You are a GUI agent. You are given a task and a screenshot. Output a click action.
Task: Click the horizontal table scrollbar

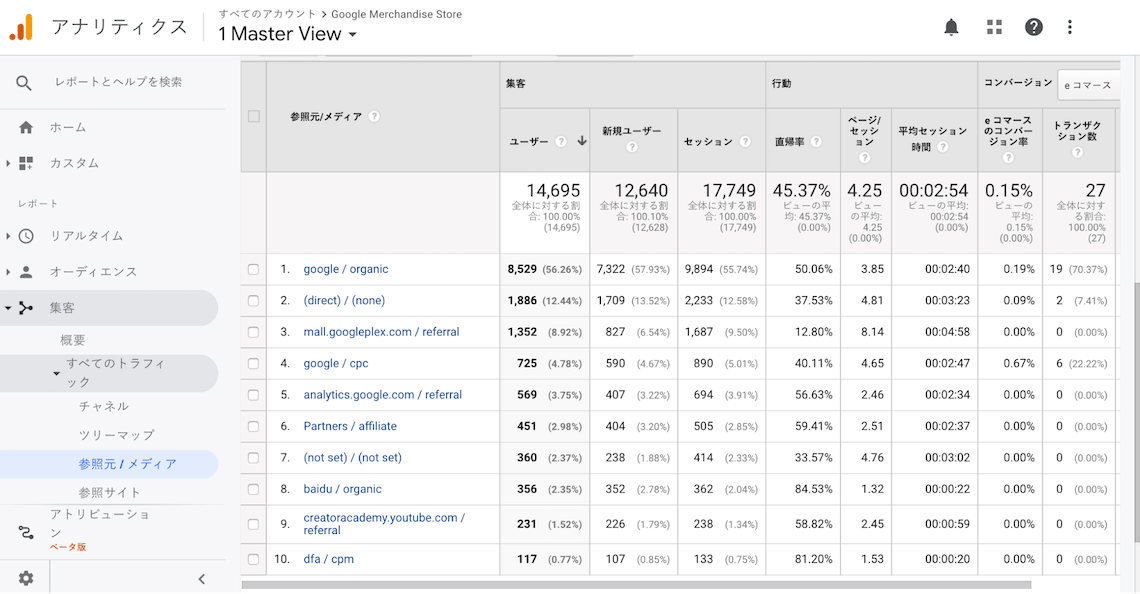636,585
